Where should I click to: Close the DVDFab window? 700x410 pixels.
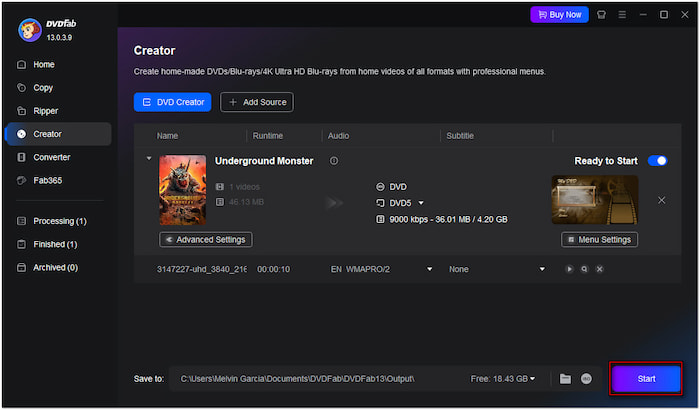click(685, 15)
